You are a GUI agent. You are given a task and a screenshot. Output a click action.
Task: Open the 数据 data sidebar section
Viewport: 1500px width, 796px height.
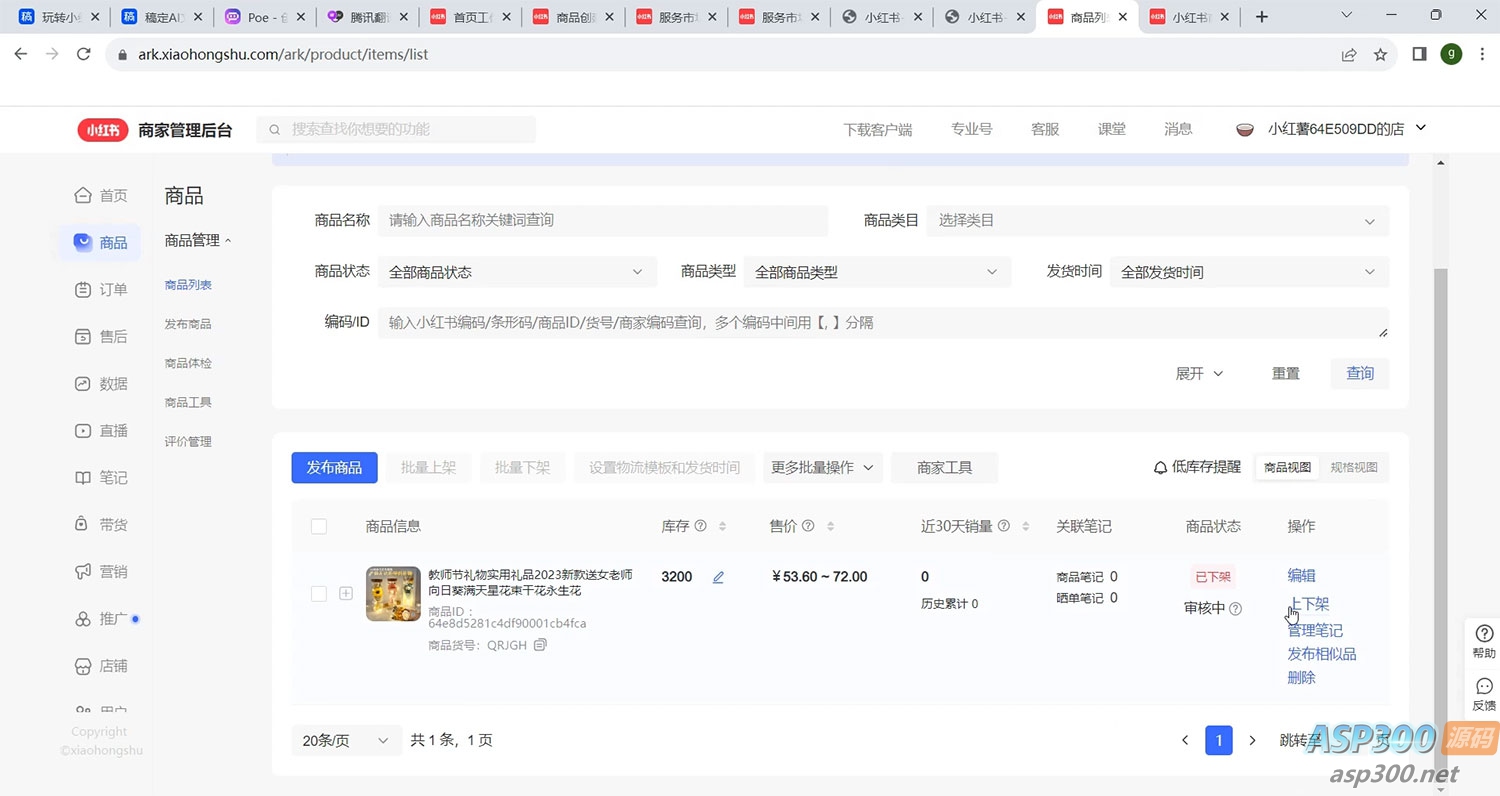101,384
